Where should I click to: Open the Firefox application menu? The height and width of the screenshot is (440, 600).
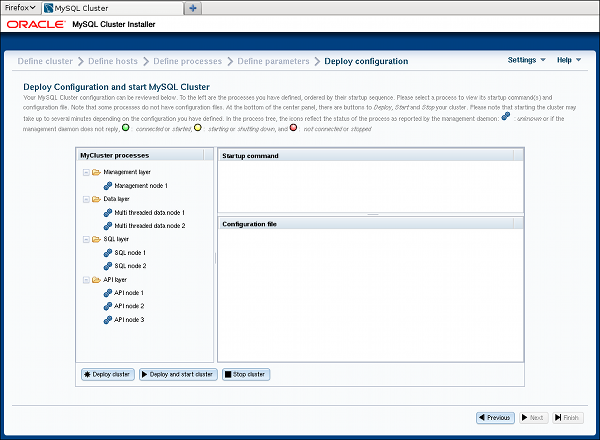(x=20, y=7)
